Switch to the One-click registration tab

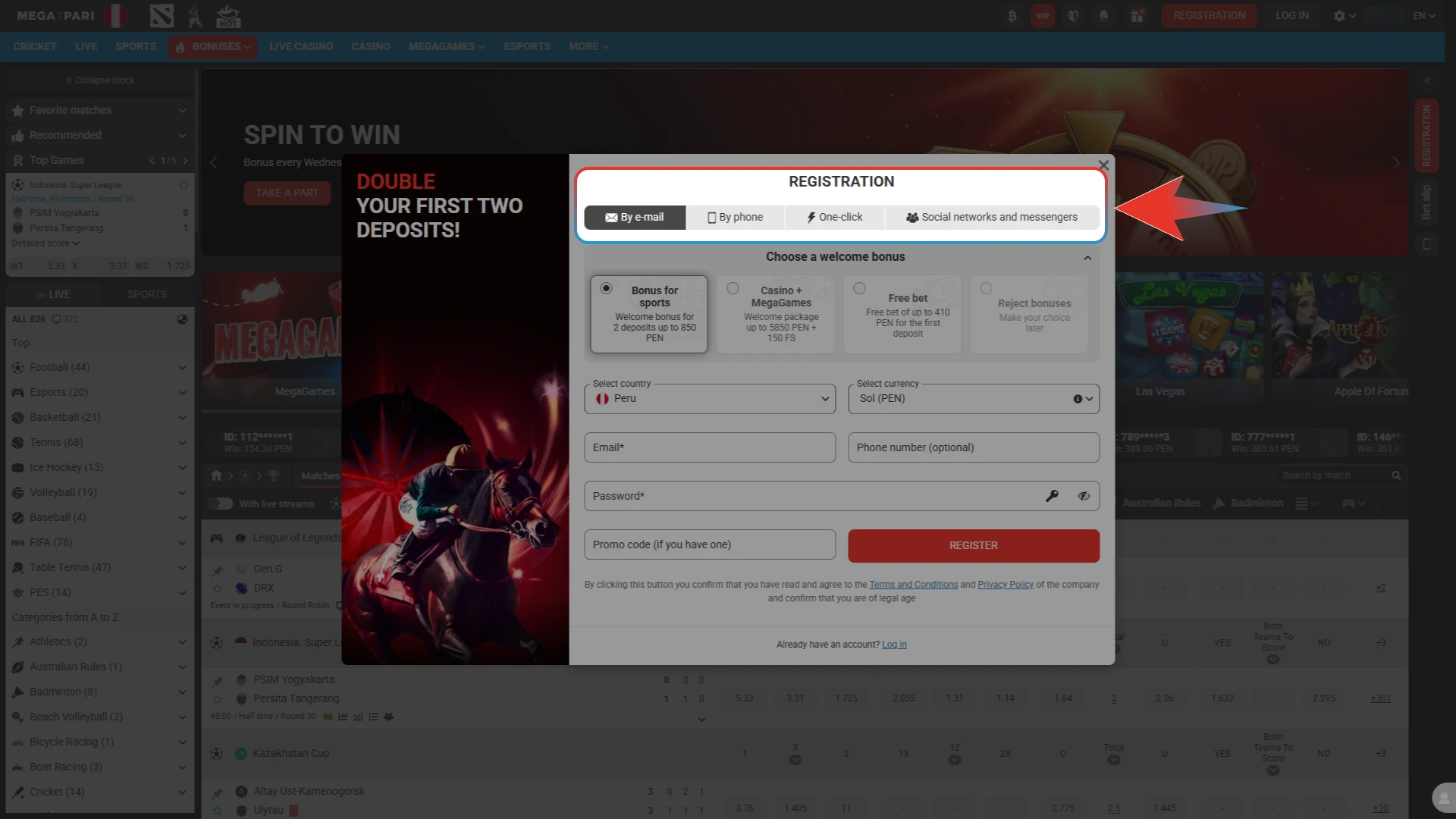834,217
